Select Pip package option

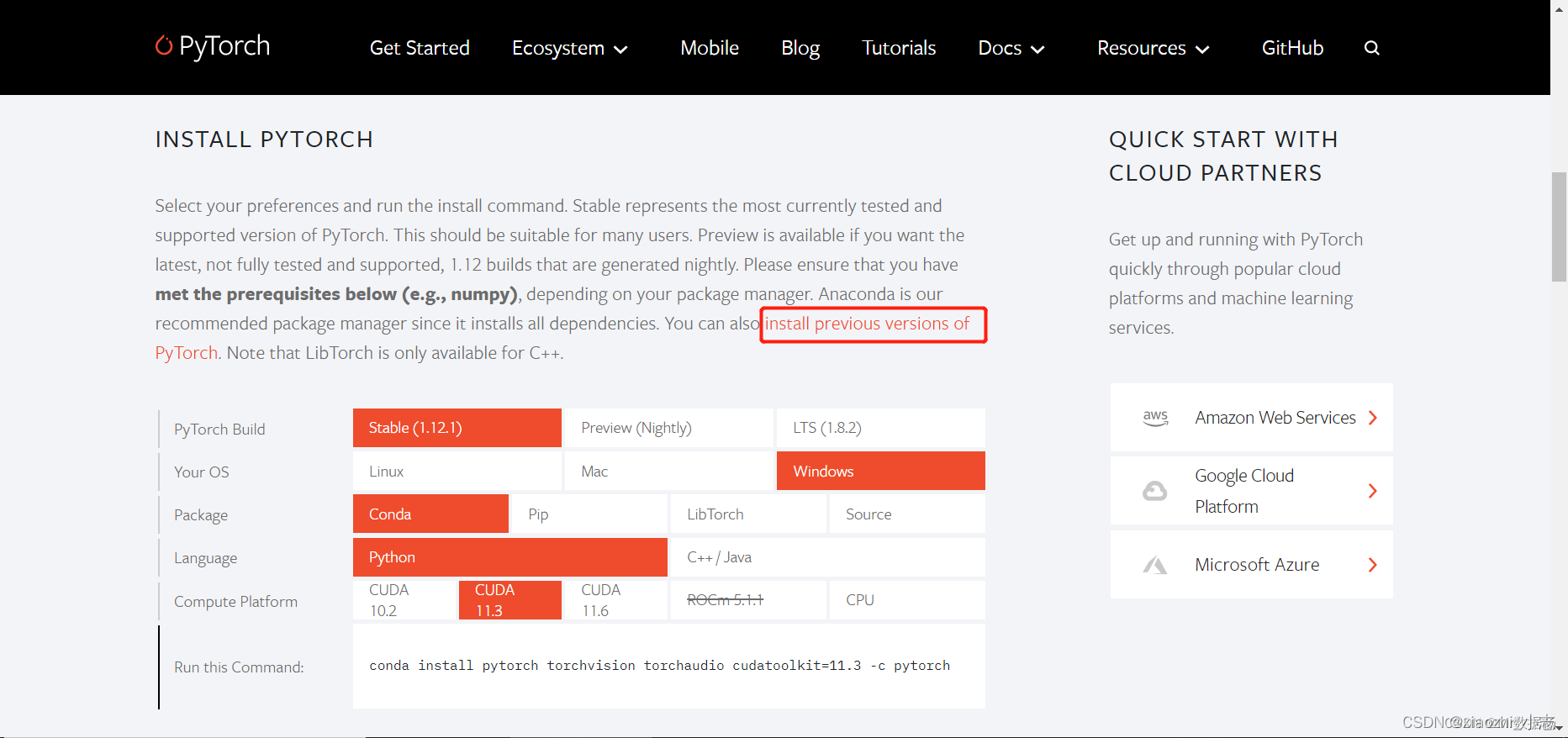(589, 514)
